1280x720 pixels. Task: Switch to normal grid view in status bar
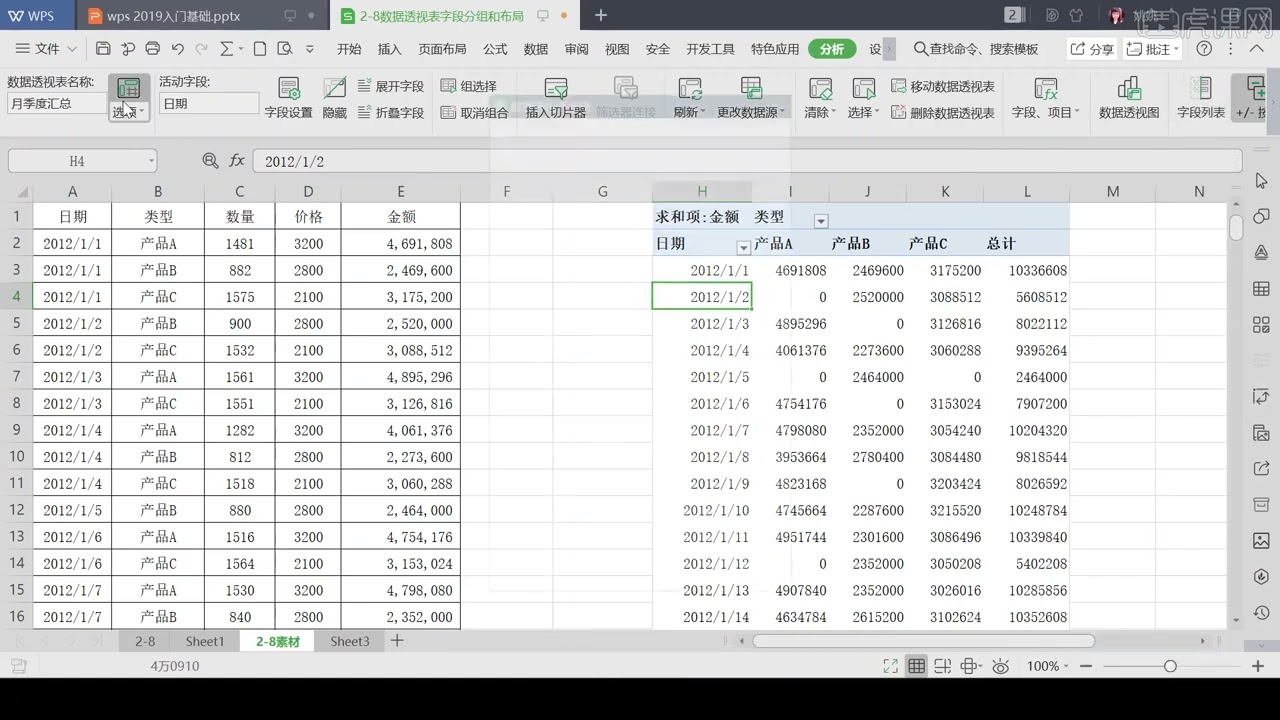click(x=917, y=666)
